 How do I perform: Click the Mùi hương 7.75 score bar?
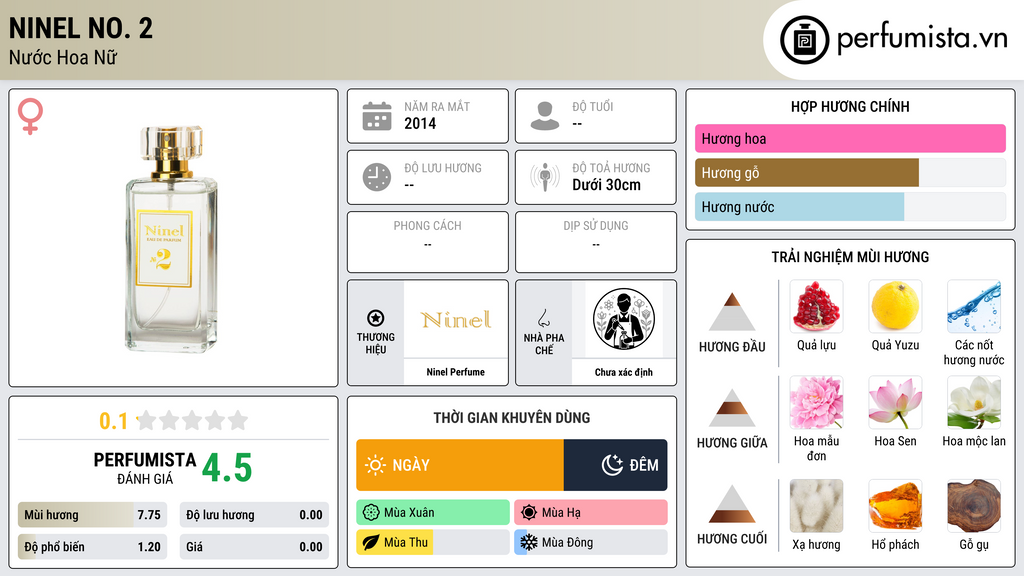click(92, 515)
